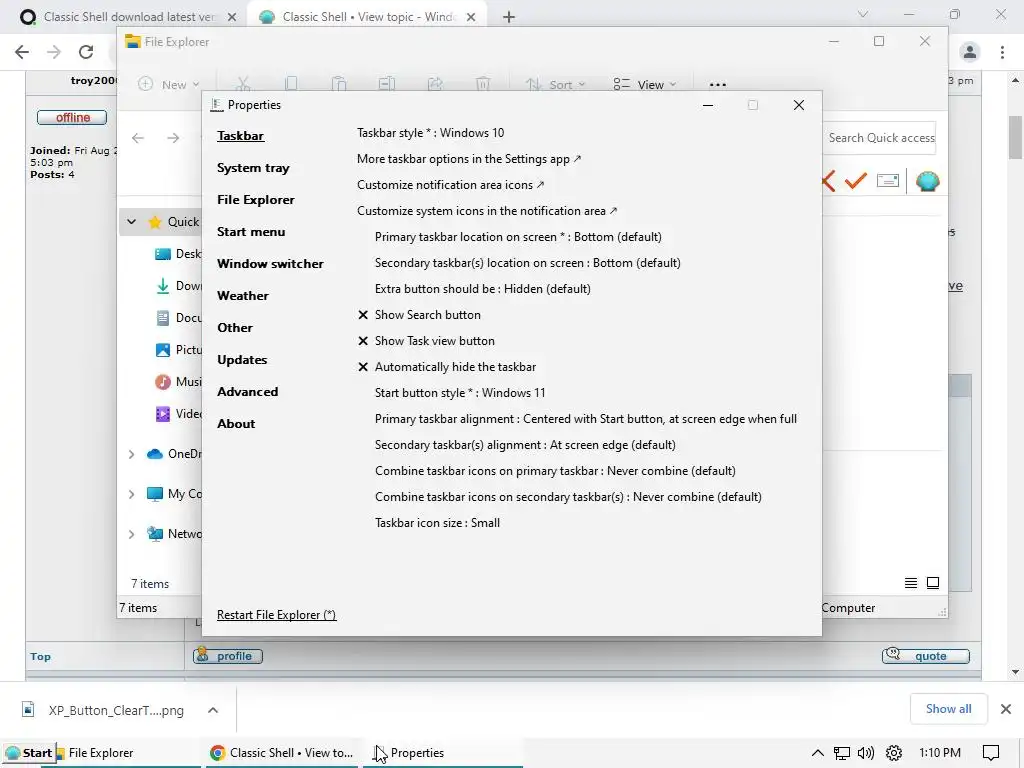1024x768 pixels.
Task: Open a new browser tab
Action: (x=509, y=17)
